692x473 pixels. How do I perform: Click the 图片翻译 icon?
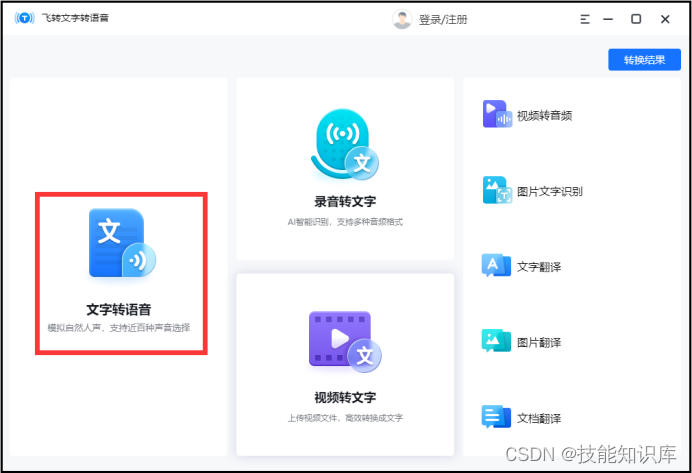[496, 341]
